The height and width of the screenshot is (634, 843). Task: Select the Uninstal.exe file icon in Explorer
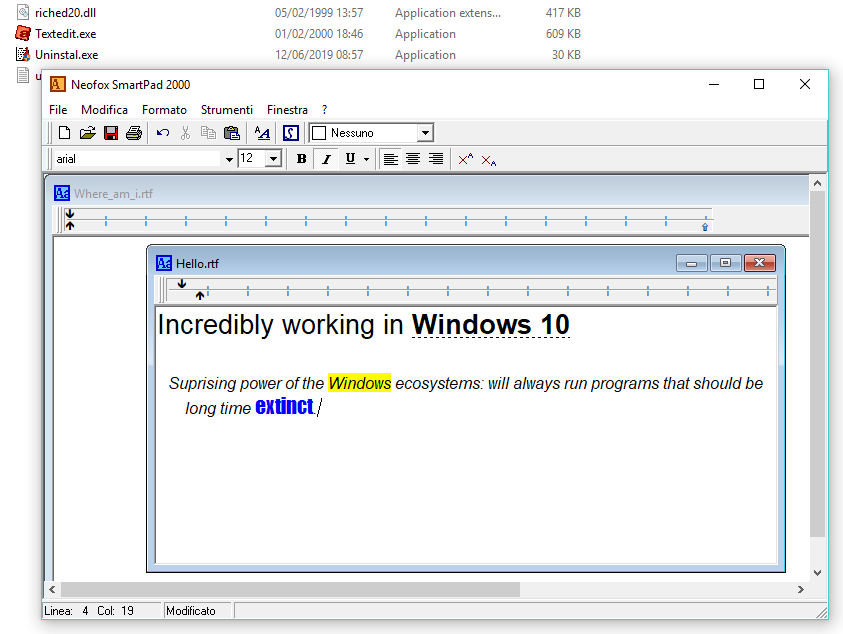point(23,54)
